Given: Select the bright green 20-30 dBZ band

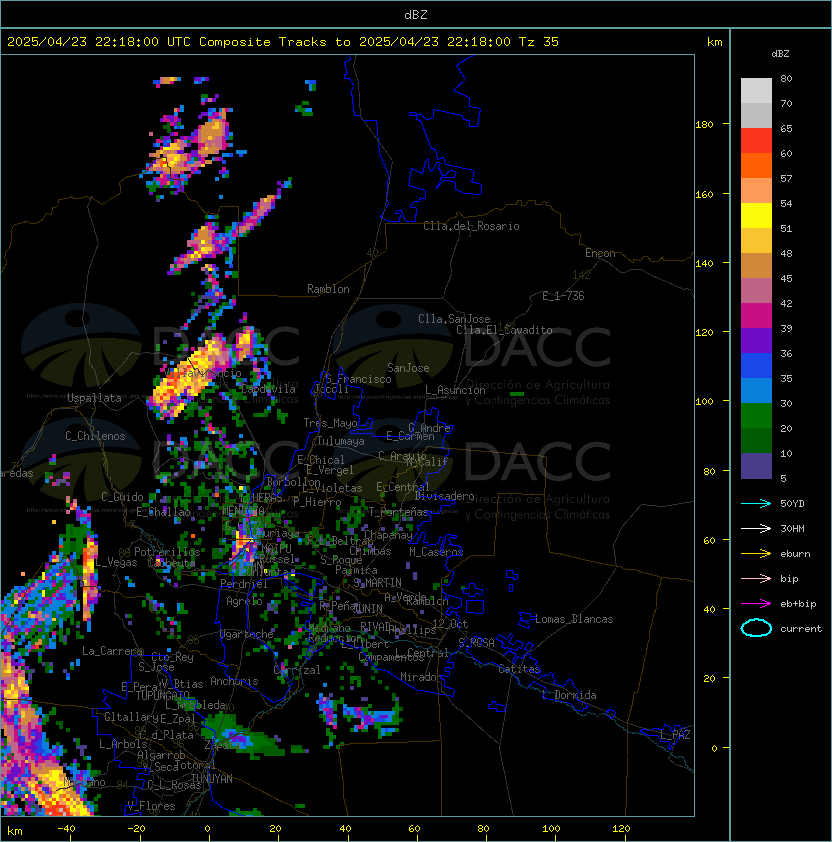Looking at the screenshot, I should [756, 416].
